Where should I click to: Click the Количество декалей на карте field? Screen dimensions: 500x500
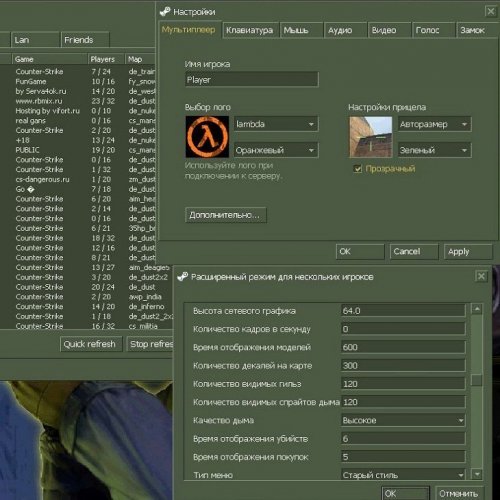(403, 366)
